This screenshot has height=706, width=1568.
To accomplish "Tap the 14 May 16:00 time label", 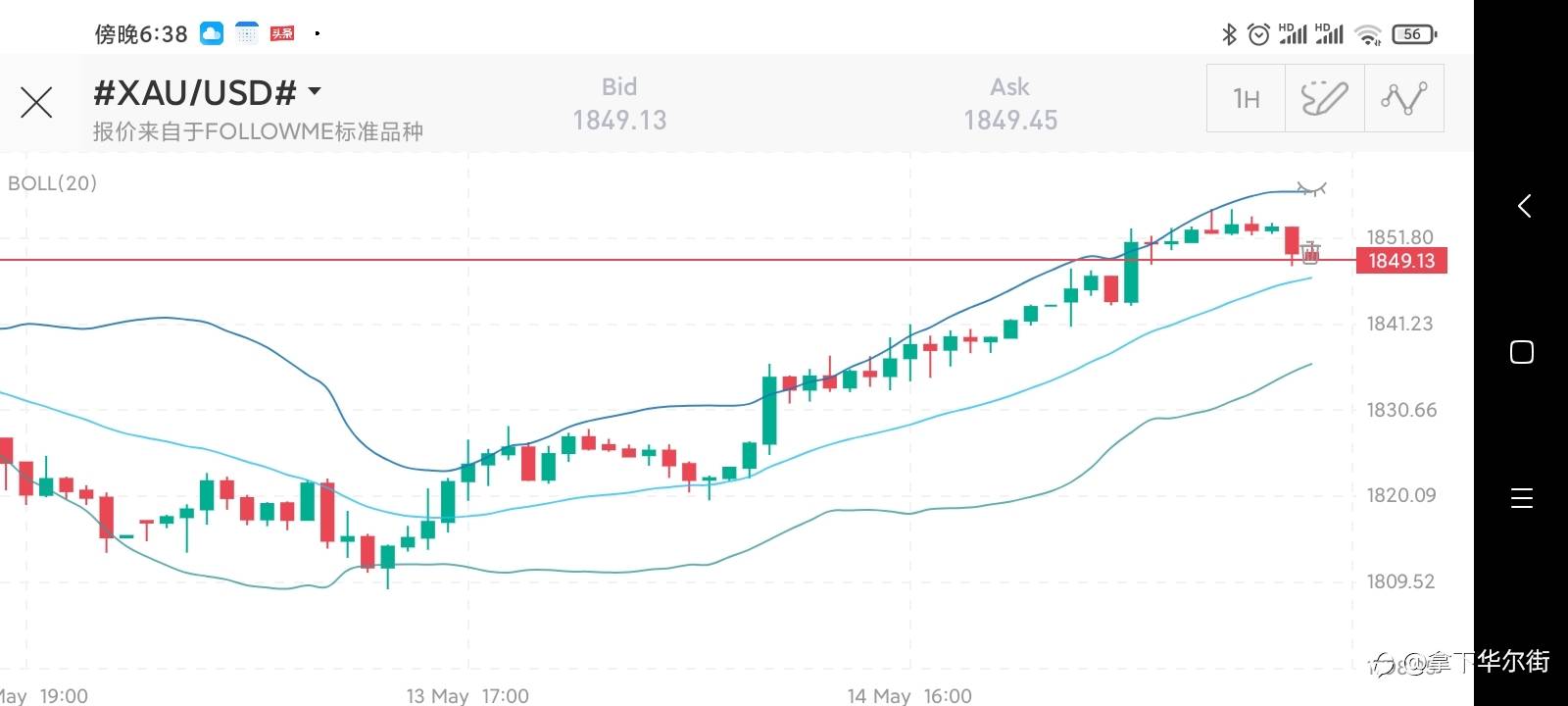I will click(x=909, y=695).
